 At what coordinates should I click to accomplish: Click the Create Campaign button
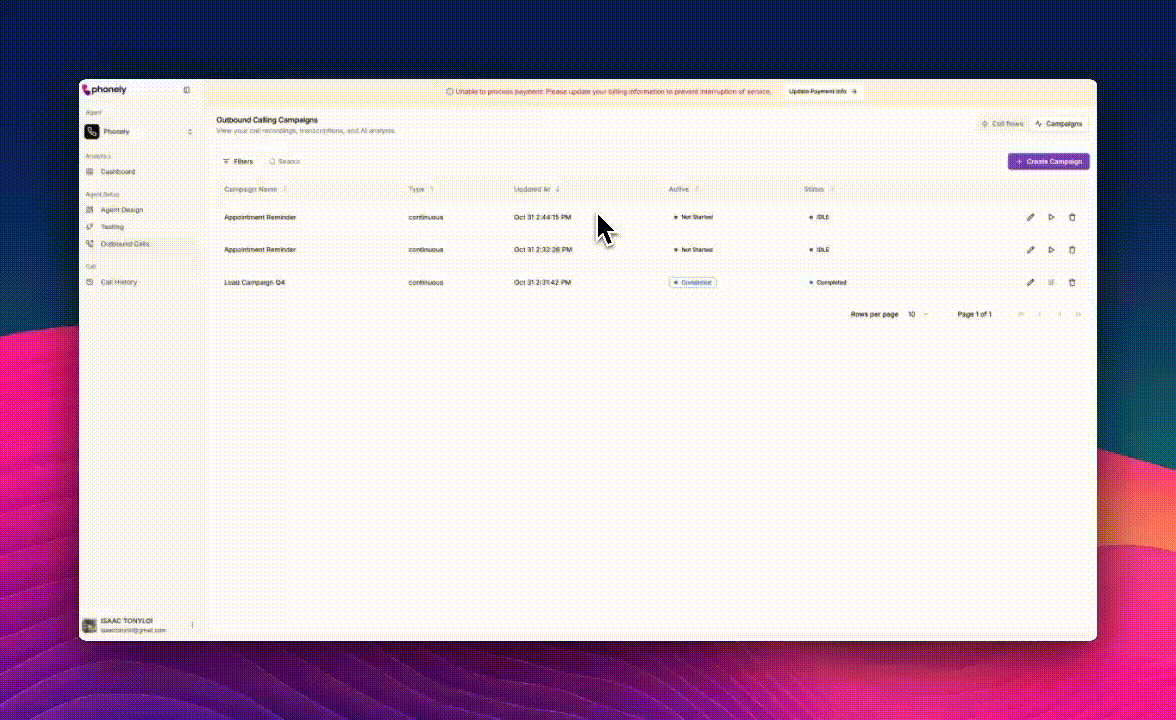coord(1048,161)
